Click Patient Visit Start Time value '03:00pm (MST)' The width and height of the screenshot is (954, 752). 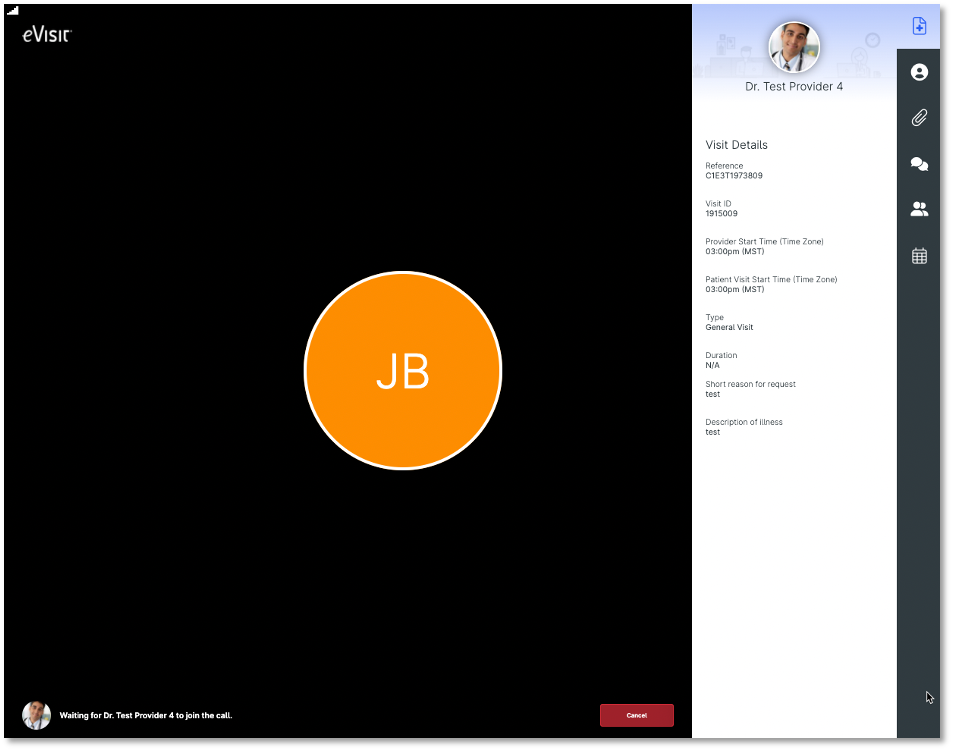tap(734, 289)
